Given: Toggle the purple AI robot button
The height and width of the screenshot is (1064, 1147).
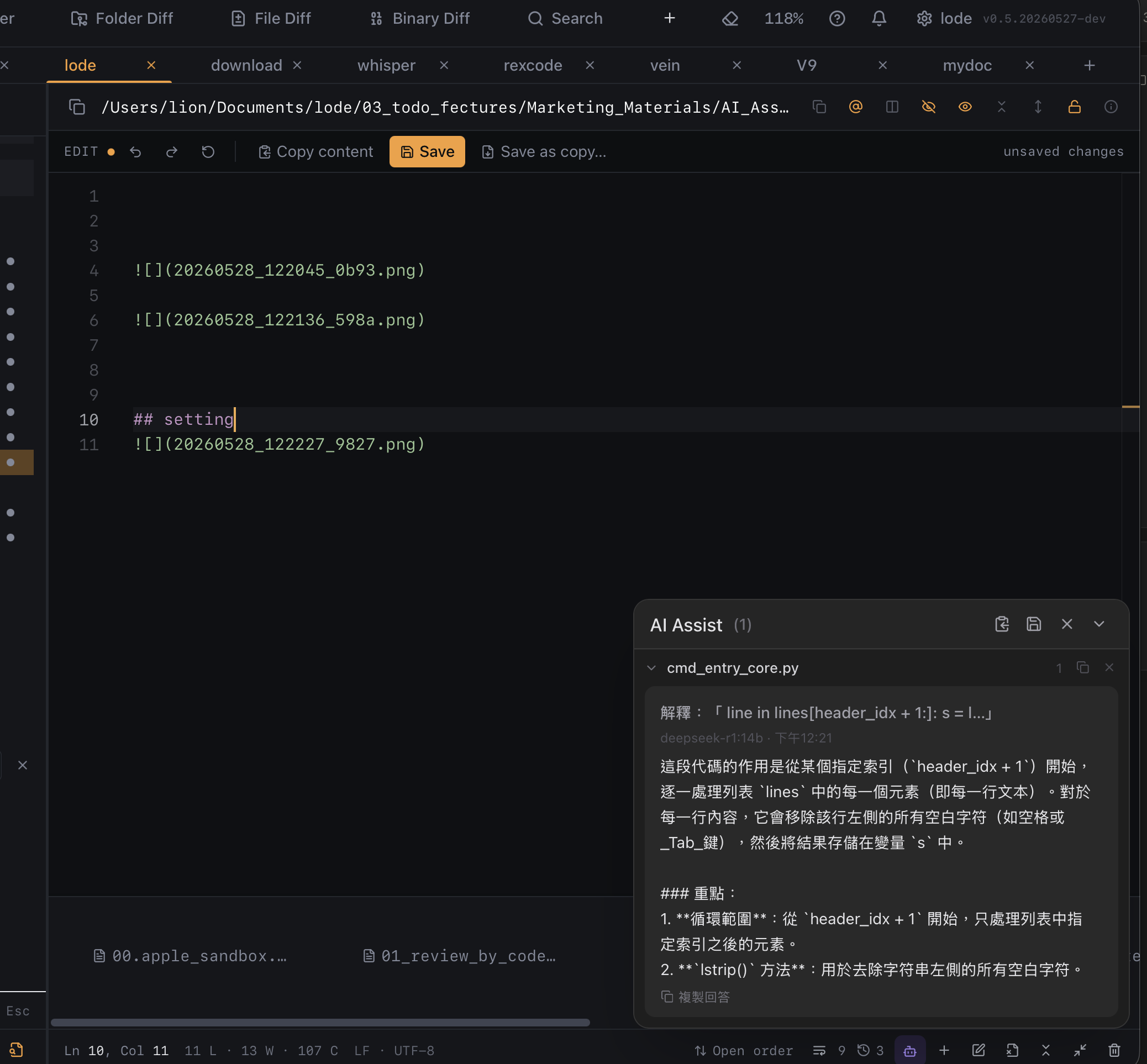Looking at the screenshot, I should coord(910,1051).
